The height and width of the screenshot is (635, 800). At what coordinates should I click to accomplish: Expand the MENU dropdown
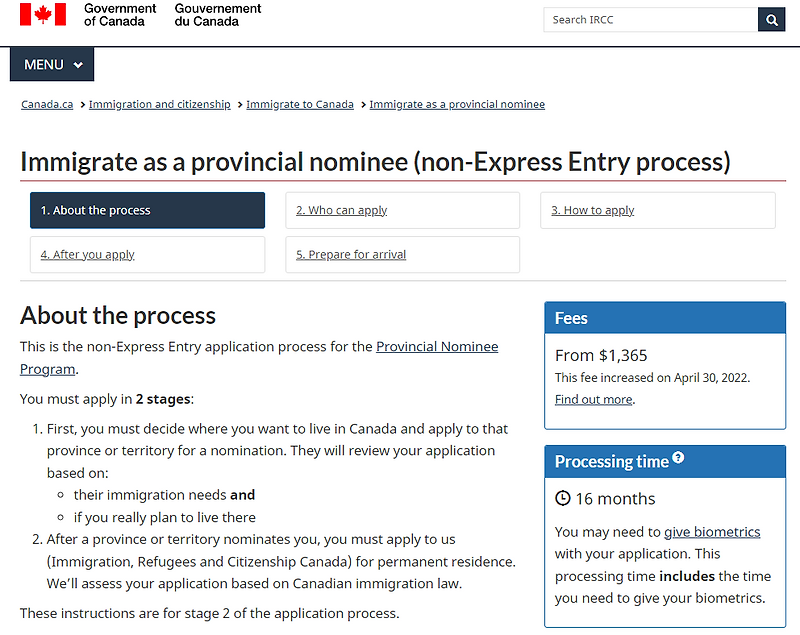[52, 64]
